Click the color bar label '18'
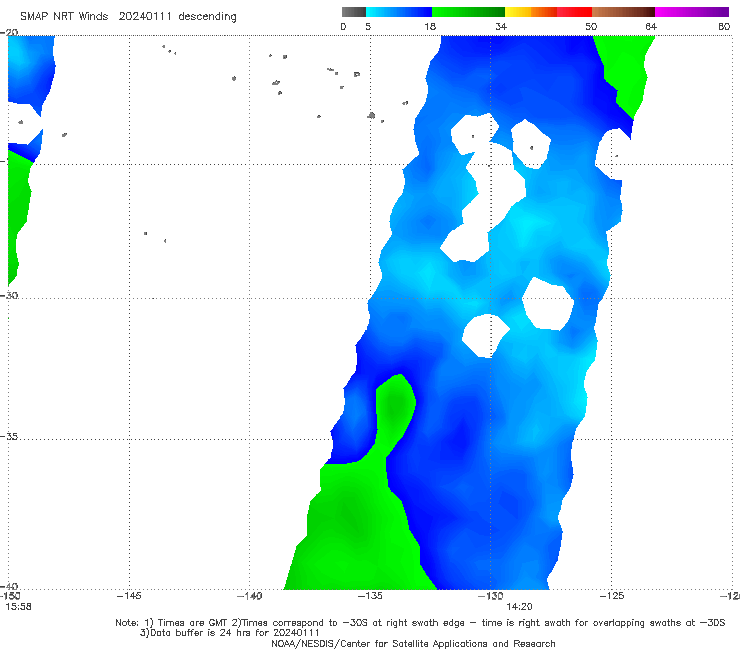 coord(430,26)
